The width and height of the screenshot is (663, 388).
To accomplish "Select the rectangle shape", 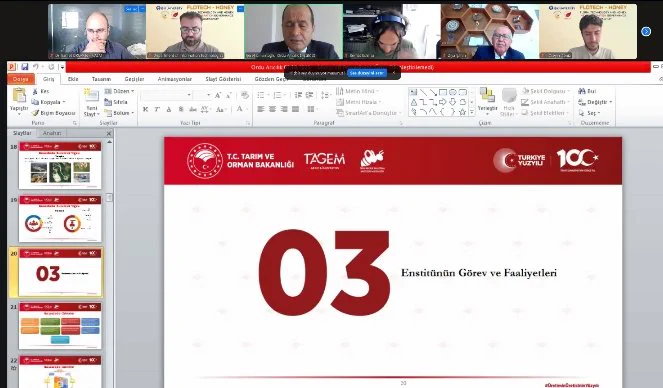I will click(443, 92).
